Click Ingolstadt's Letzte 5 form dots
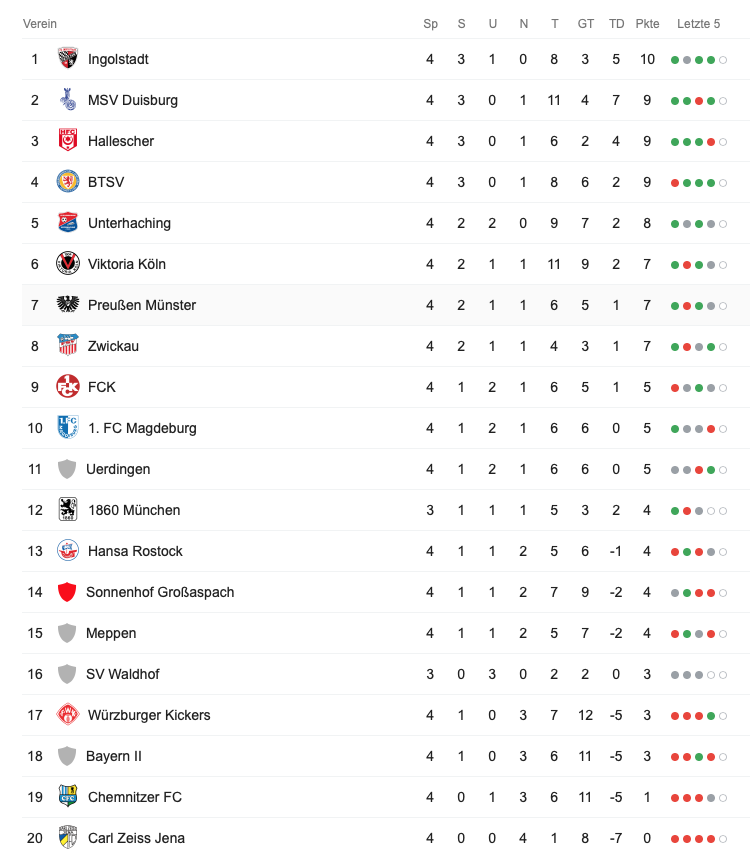This screenshot has height=867, width=750. pos(698,60)
